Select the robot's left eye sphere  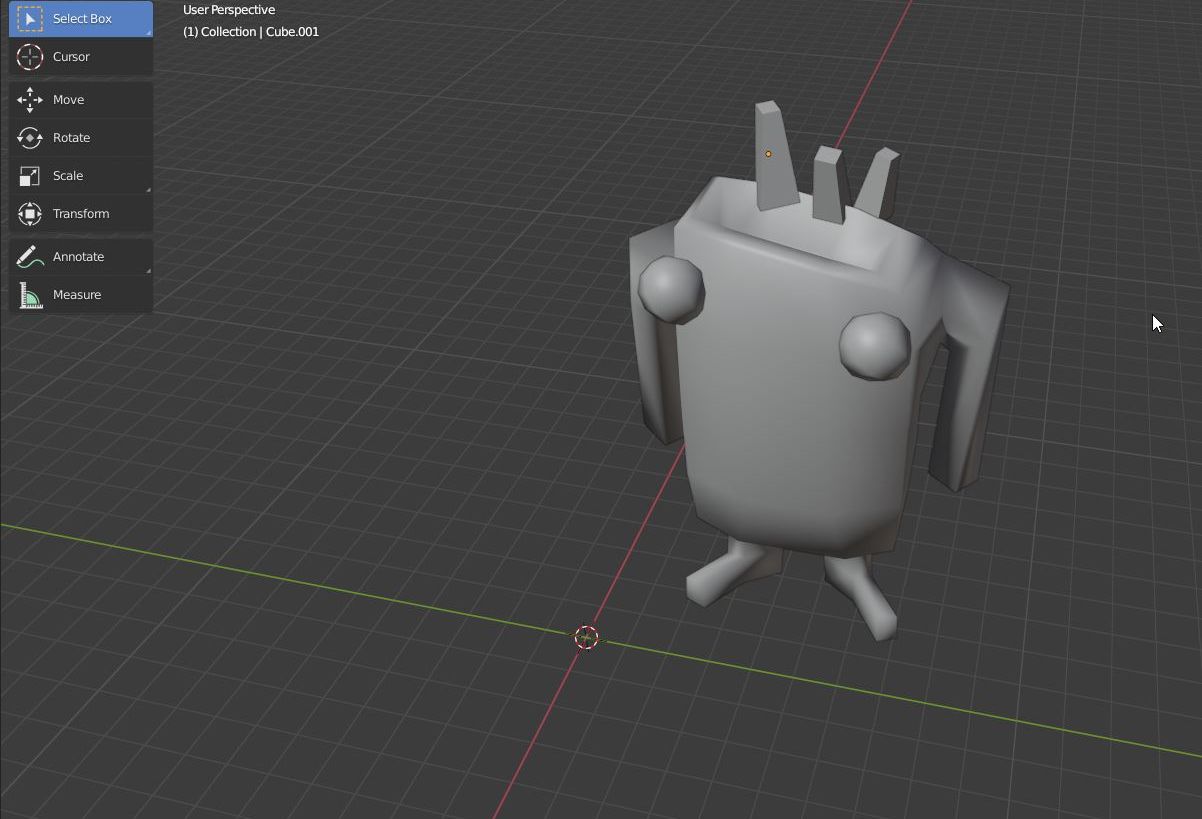pos(671,289)
